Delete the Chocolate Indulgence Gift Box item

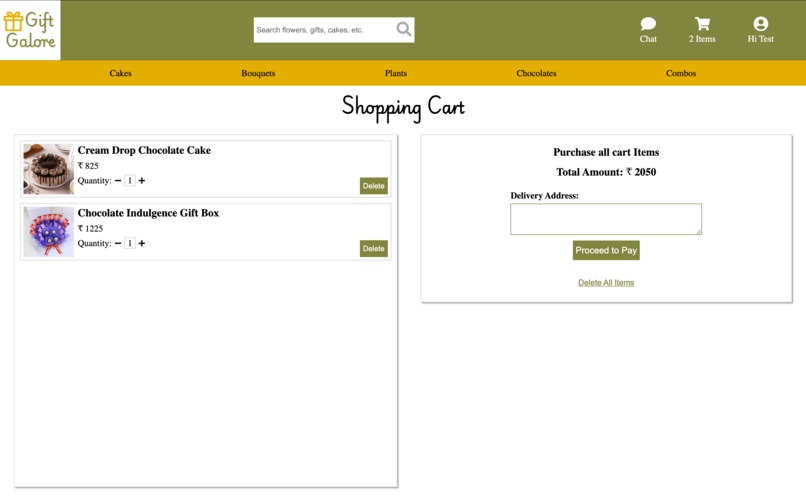tap(374, 248)
